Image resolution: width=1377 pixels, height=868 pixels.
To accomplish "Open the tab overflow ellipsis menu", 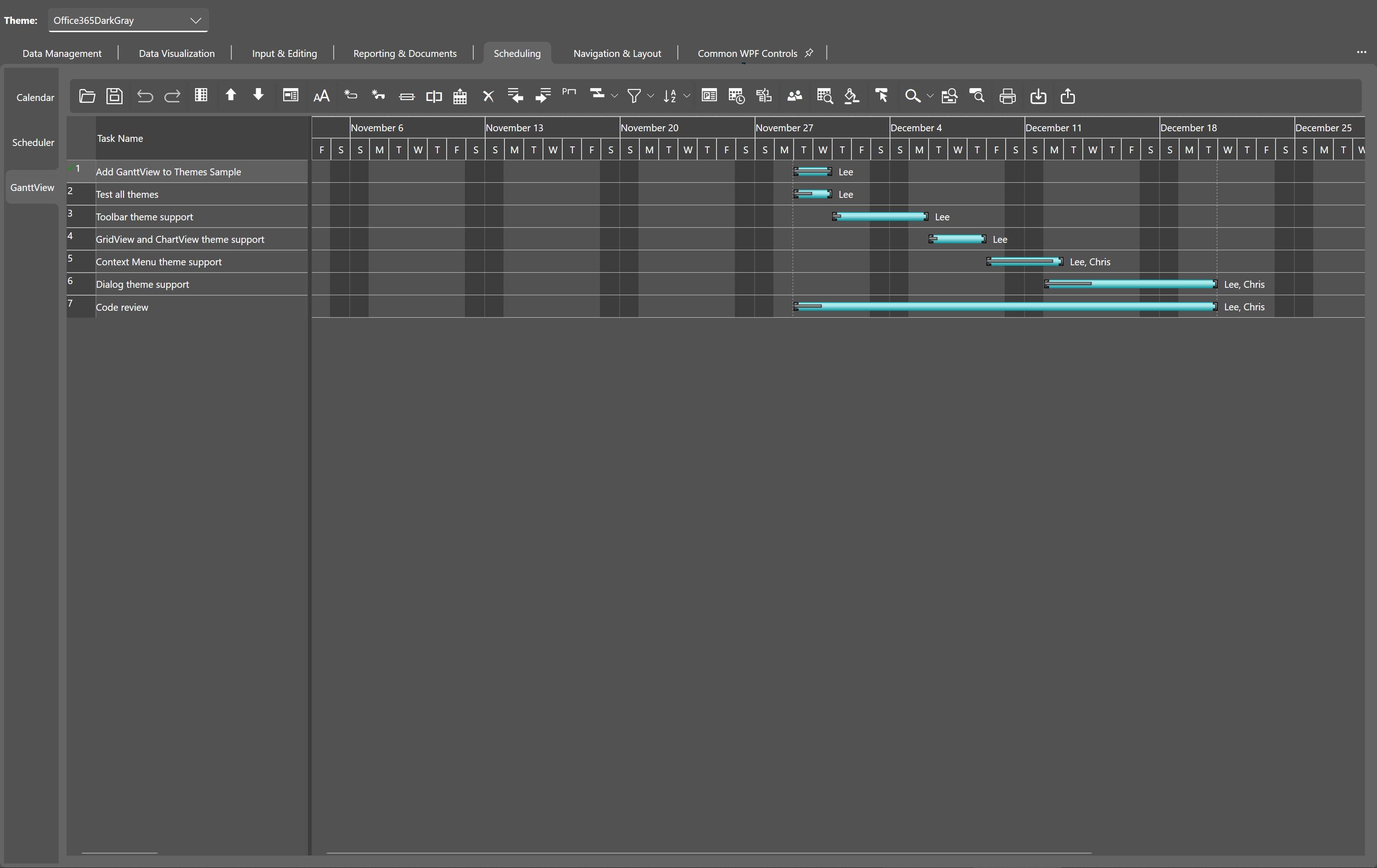I will pos(1361,52).
